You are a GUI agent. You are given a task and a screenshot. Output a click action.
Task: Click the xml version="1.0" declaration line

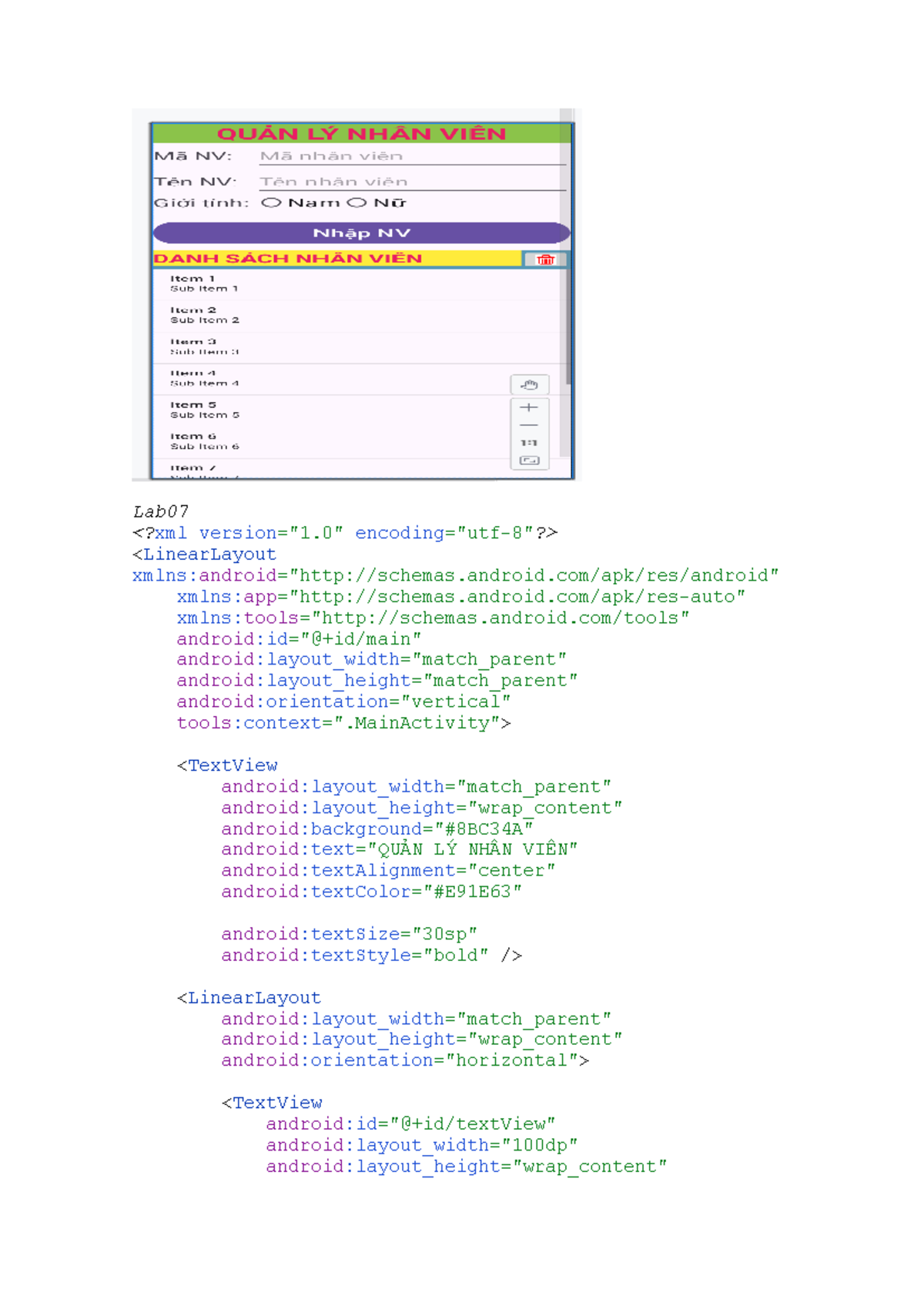(x=345, y=533)
